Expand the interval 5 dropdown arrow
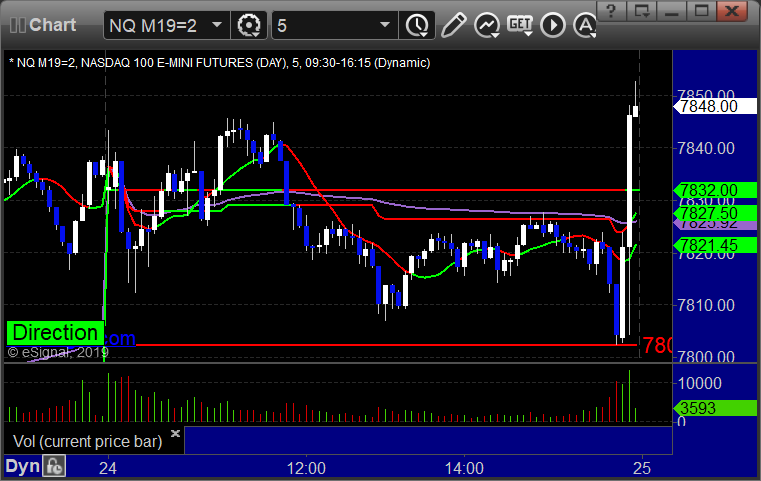761x481 pixels. pos(385,25)
